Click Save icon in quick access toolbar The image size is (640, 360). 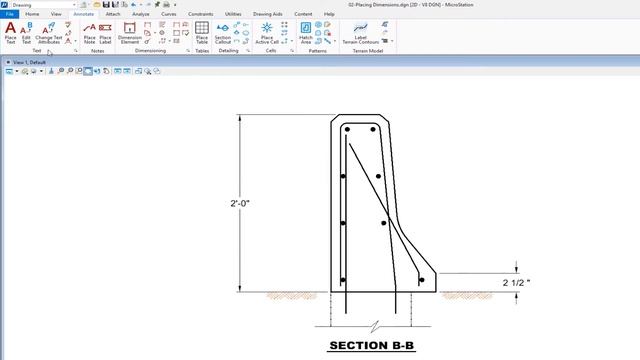pos(106,5)
